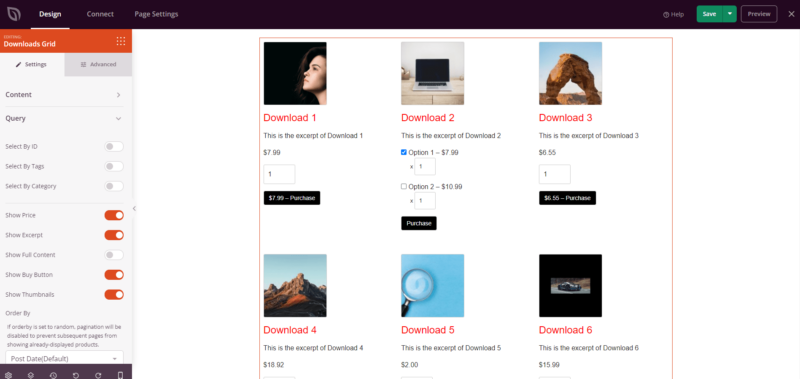The width and height of the screenshot is (800, 379).
Task: Open the Save dropdown arrow
Action: [731, 14]
